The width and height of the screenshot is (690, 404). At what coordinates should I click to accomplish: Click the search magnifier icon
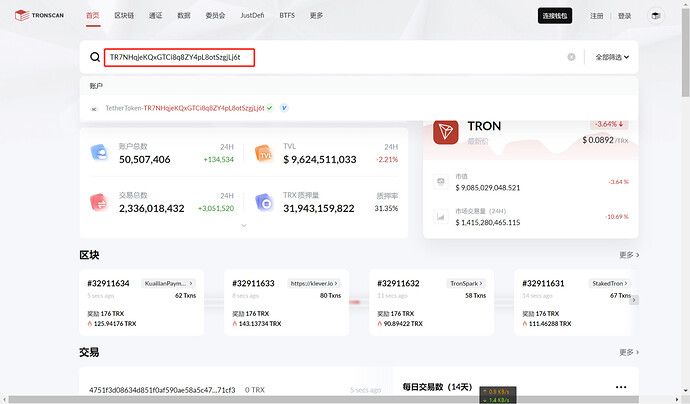click(x=95, y=57)
